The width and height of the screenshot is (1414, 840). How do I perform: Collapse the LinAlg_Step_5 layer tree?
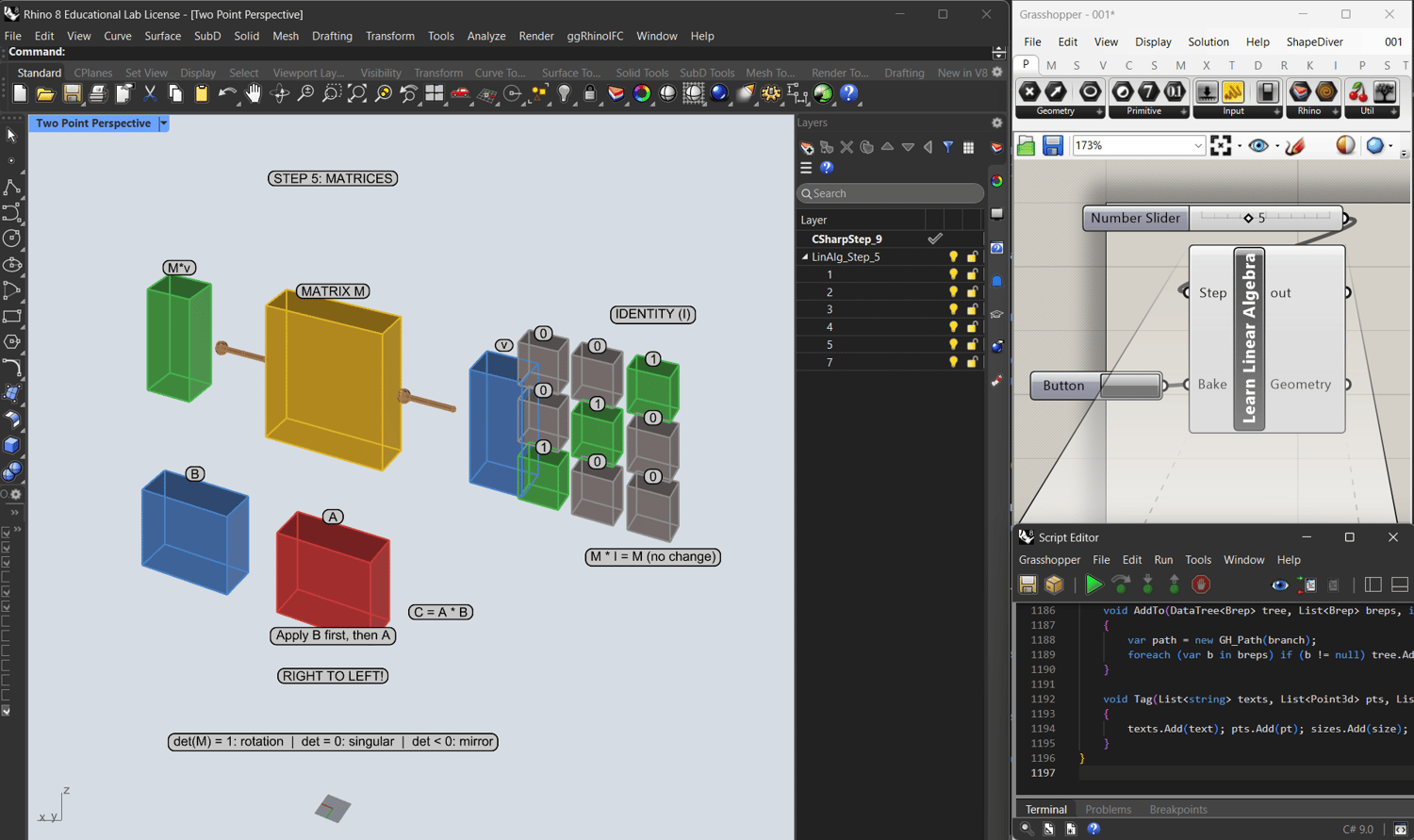805,256
